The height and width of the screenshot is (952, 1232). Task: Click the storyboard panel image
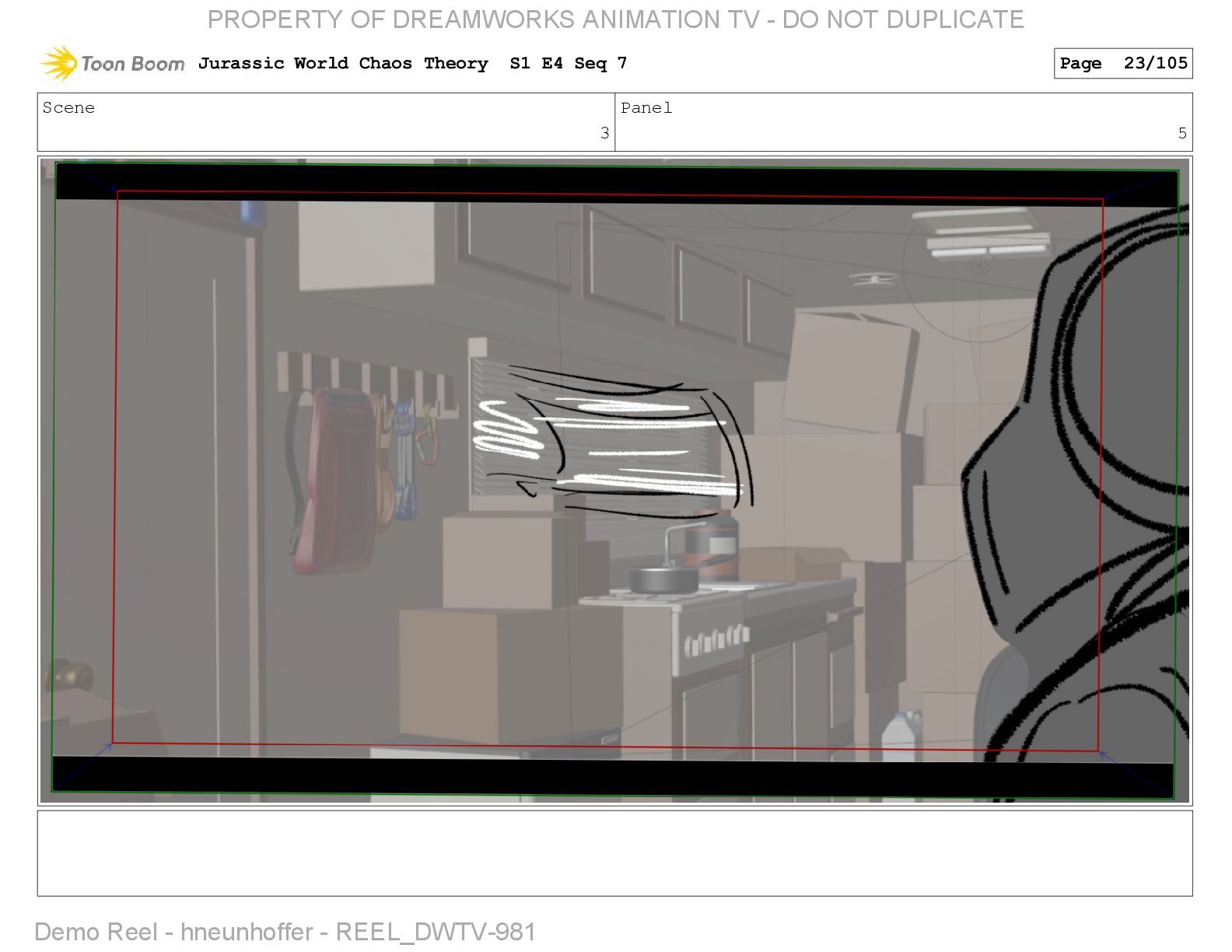(614, 481)
